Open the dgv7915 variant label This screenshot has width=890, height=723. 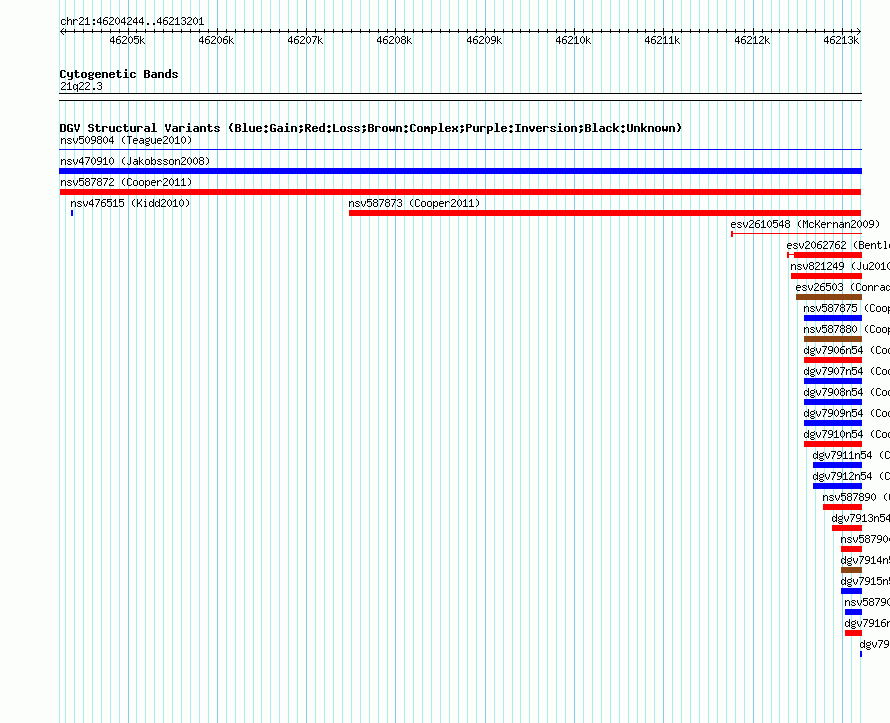(x=865, y=581)
